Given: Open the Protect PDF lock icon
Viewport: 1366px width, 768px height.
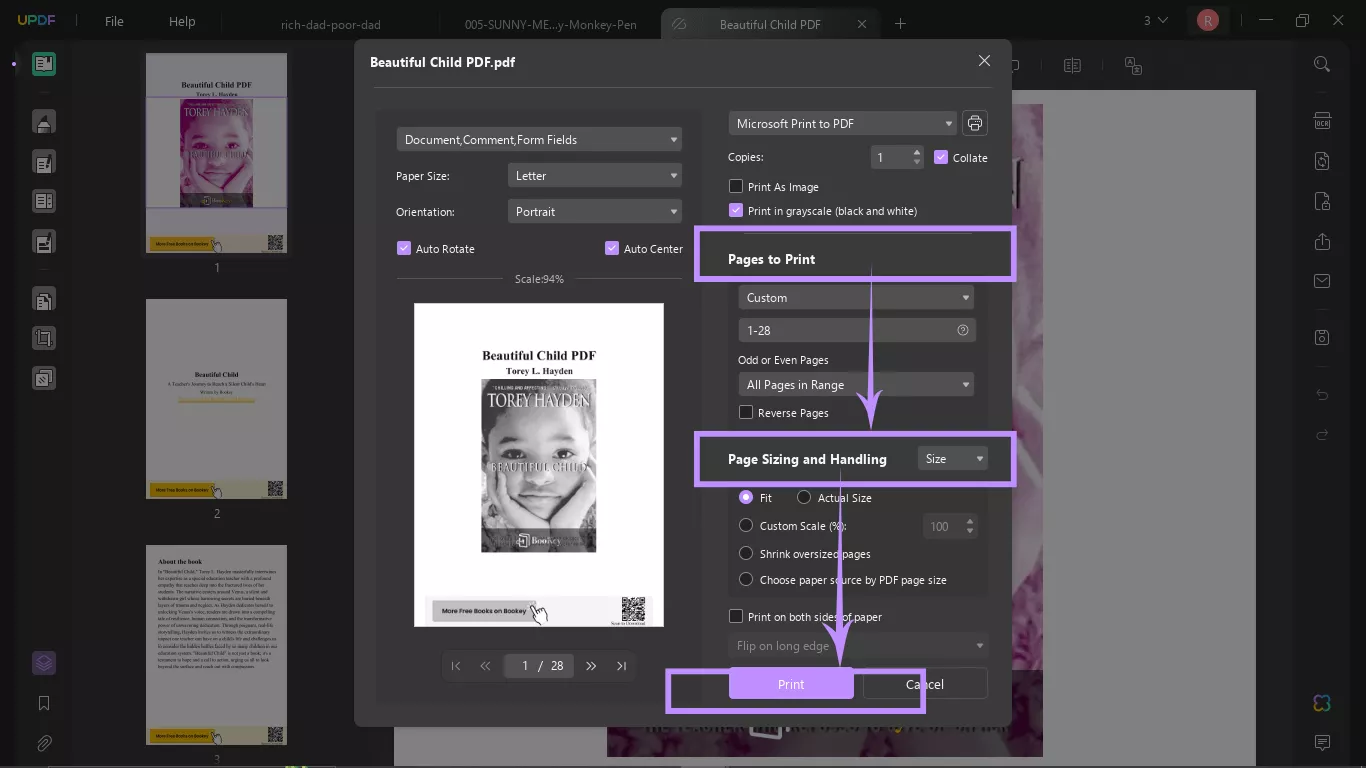Looking at the screenshot, I should pyautogui.click(x=1322, y=201).
